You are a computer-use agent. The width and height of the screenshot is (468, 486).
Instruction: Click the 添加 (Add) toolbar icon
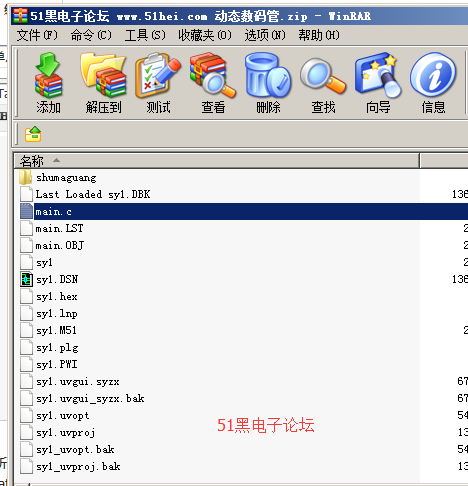coord(48,75)
